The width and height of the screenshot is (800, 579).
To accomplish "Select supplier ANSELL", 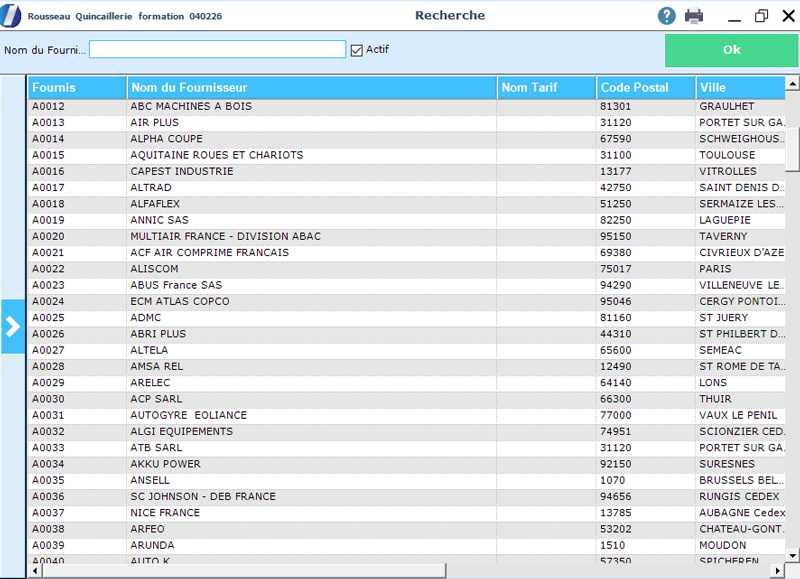I will pos(149,481).
